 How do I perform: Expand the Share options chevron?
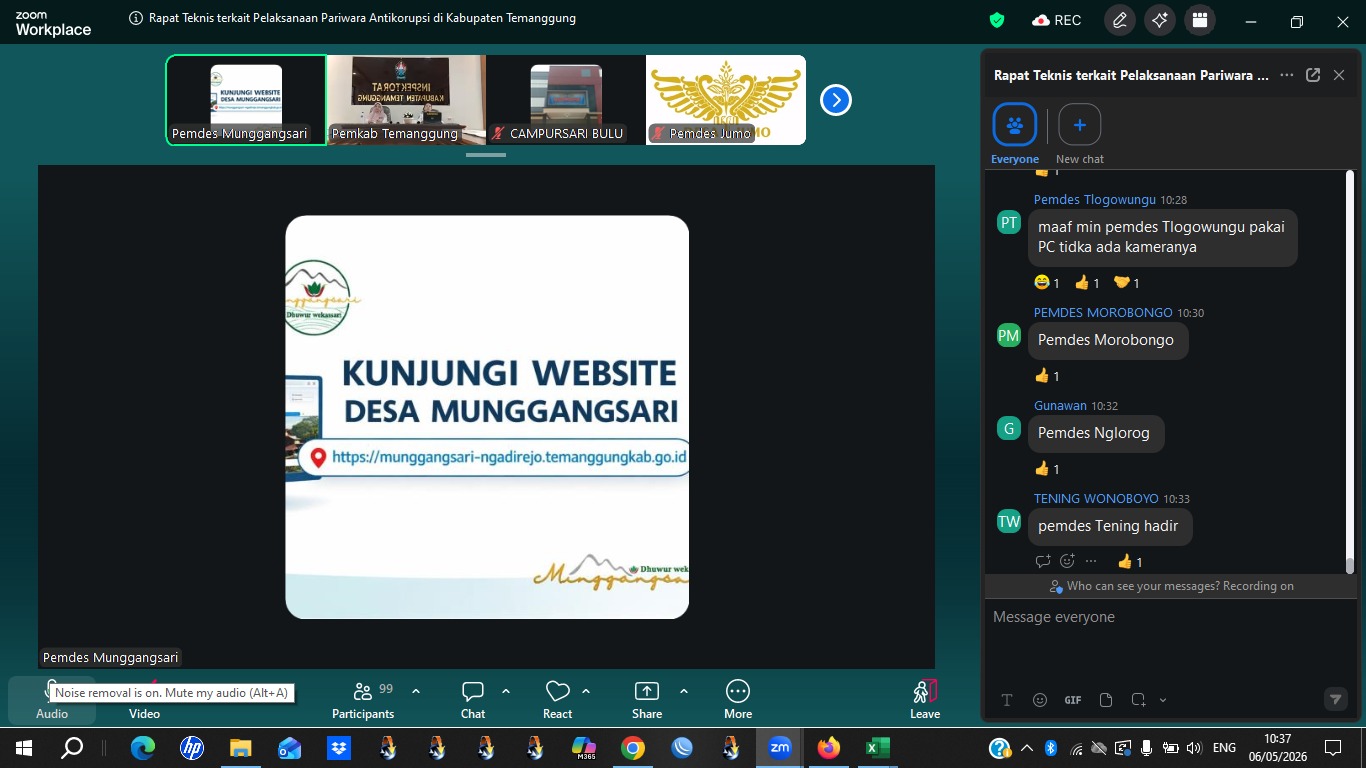[x=684, y=691]
